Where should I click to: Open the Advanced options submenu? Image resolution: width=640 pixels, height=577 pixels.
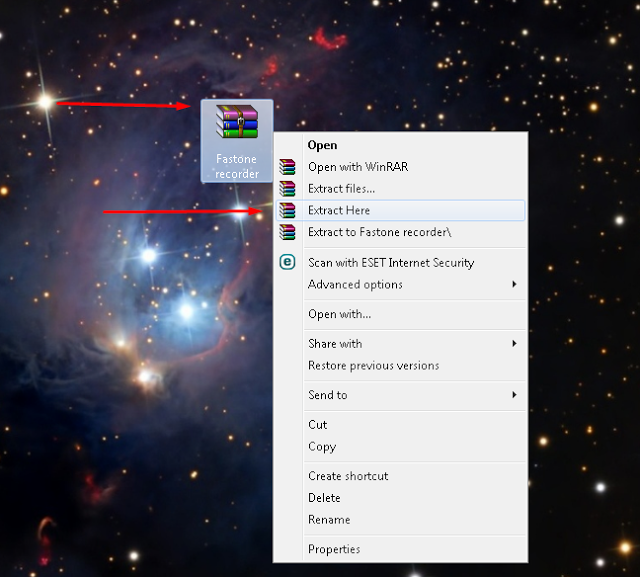point(400,284)
